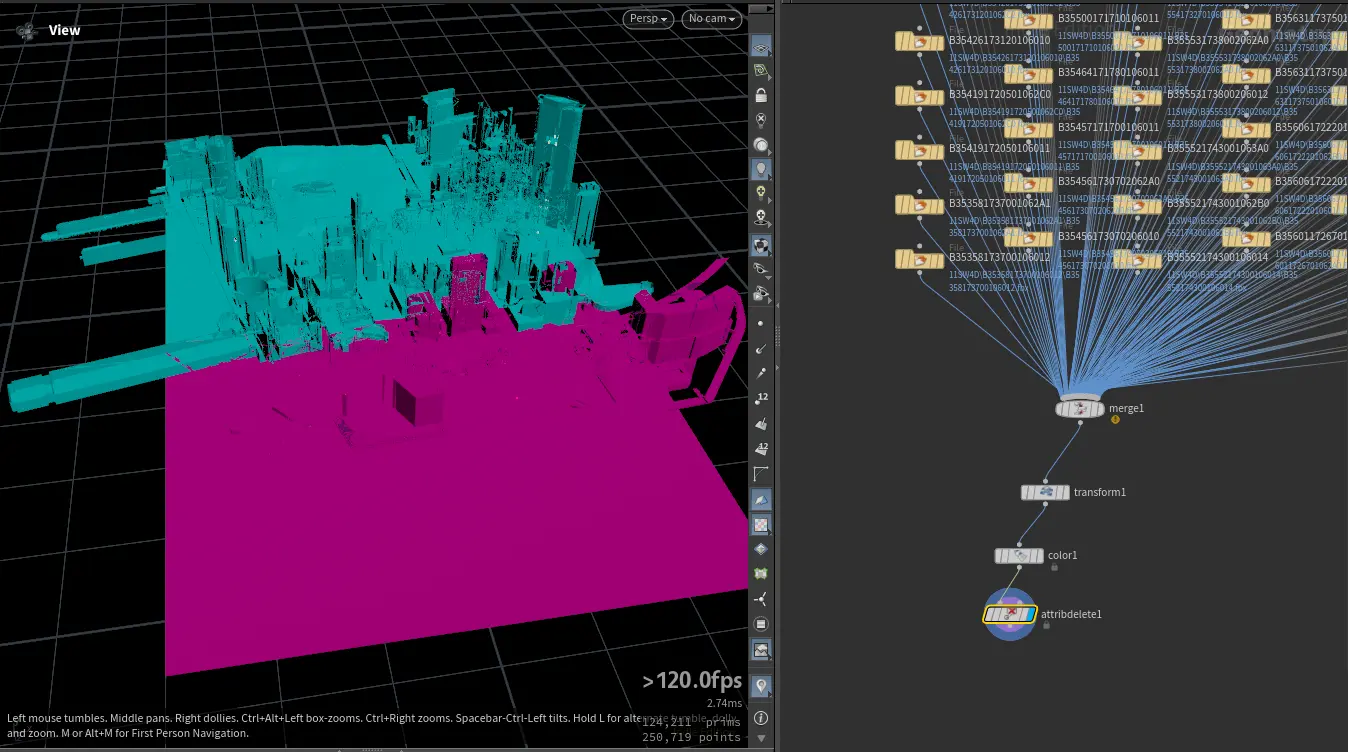This screenshot has height=752, width=1348.
Task: Click the lock camera padlock icon
Action: point(761,96)
